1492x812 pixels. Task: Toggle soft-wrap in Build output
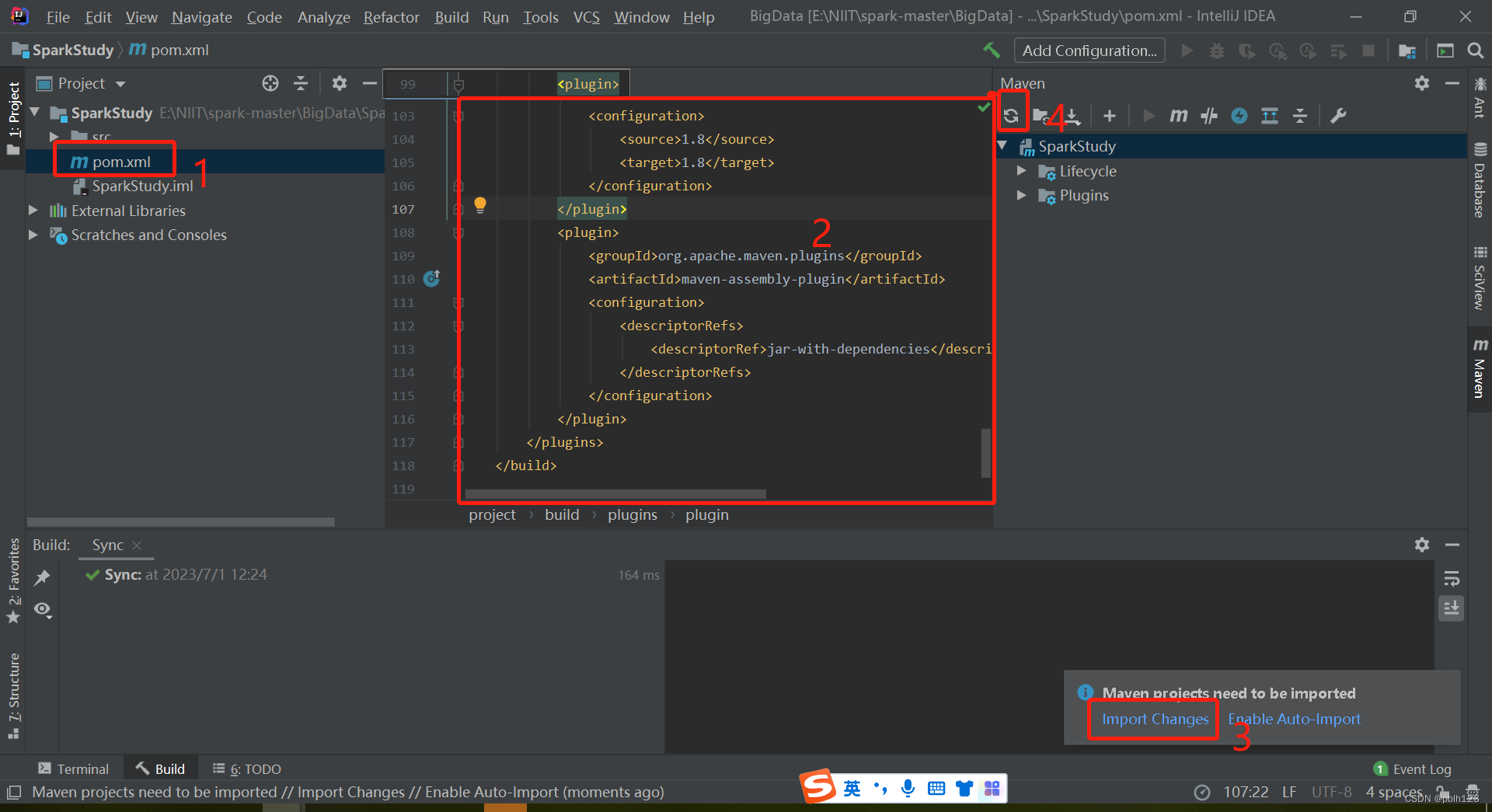tap(1452, 579)
